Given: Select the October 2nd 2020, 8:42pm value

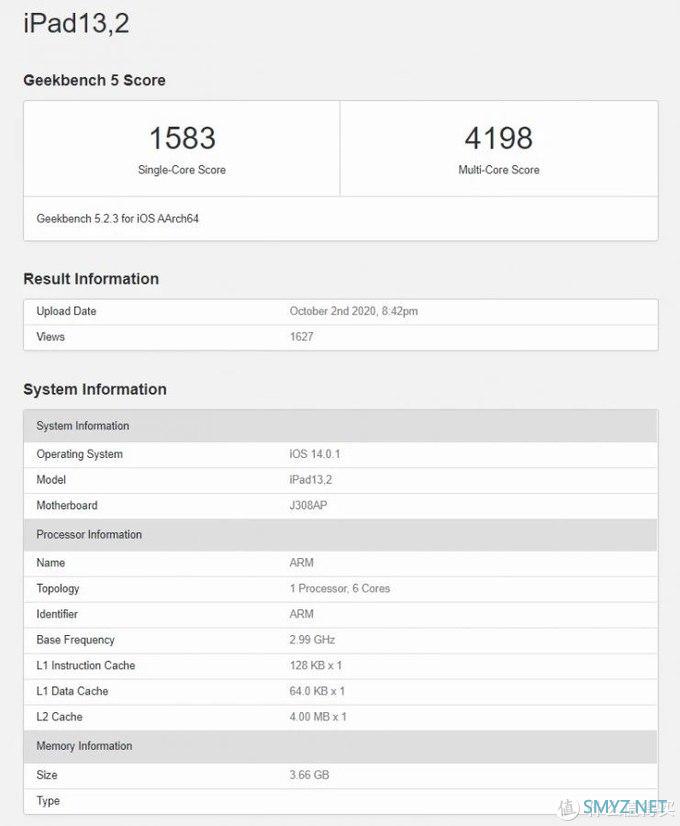Looking at the screenshot, I should coord(353,311).
